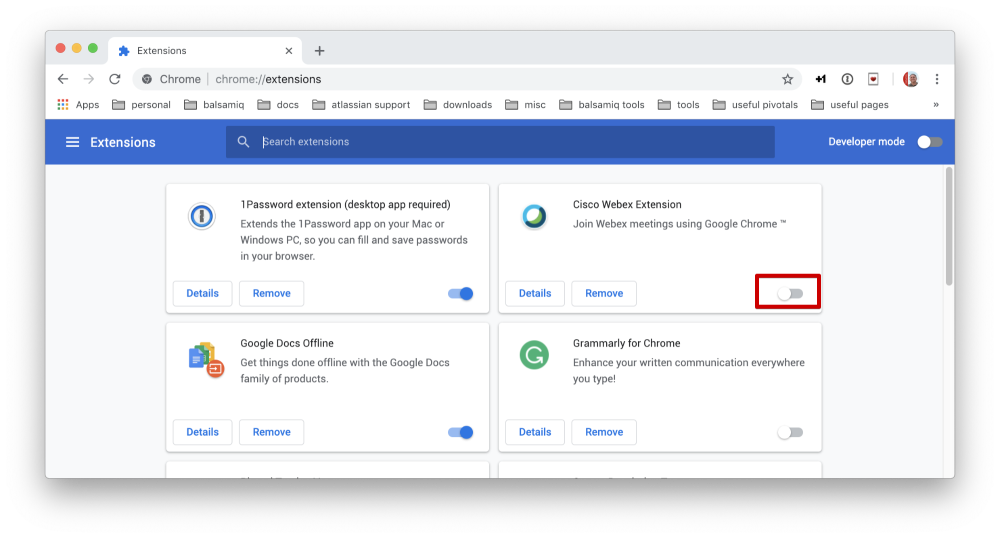This screenshot has width=1000, height=538.
Task: Open the Chrome three-dot menu
Action: coord(937,79)
